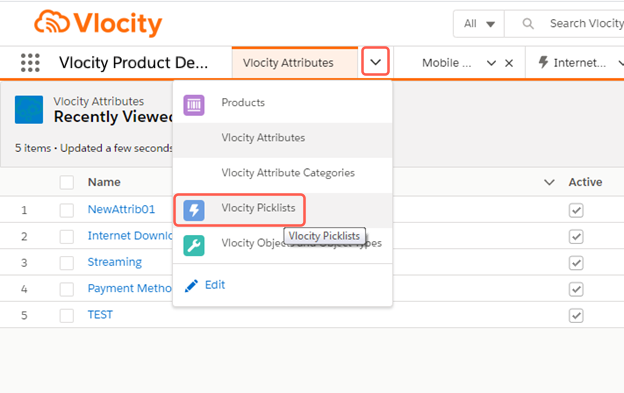Switch to the Vlocity Attributes tab

295,63
